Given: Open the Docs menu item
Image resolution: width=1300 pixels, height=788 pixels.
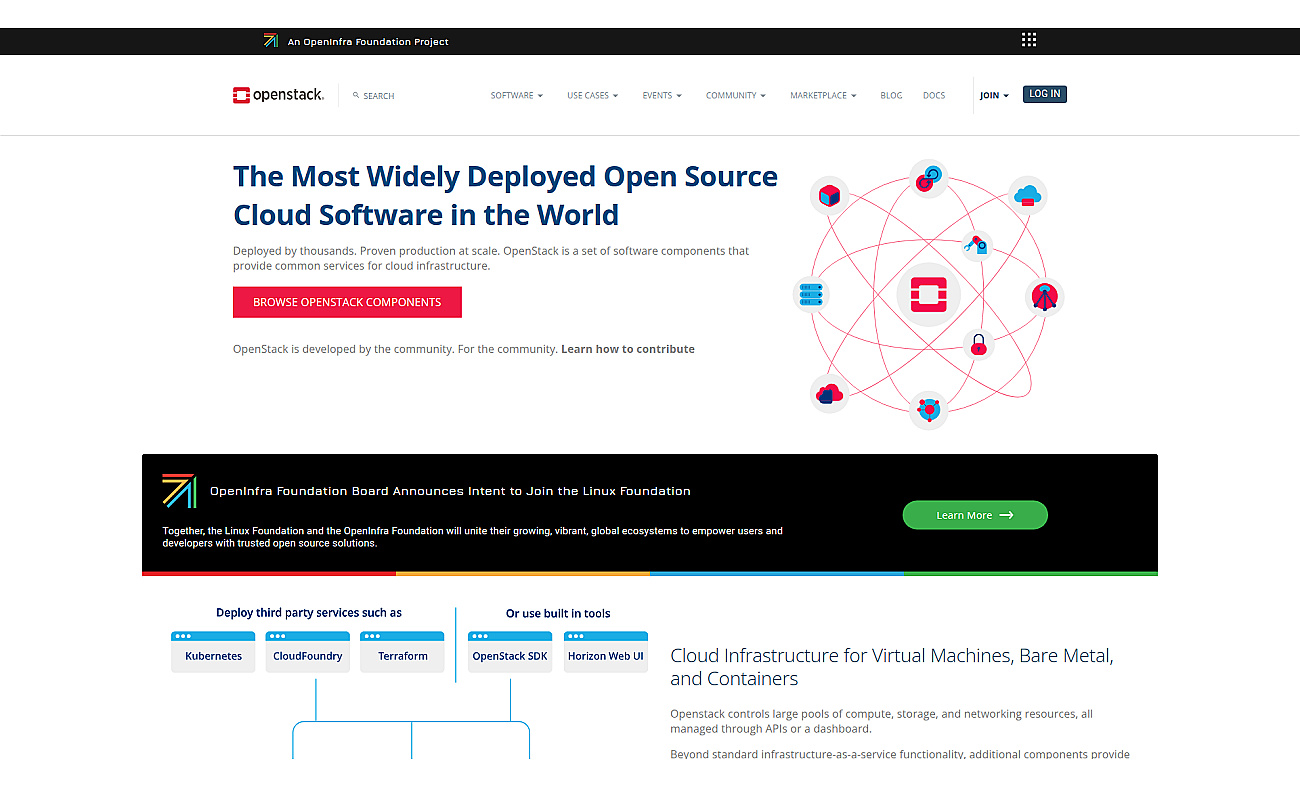Looking at the screenshot, I should [934, 96].
